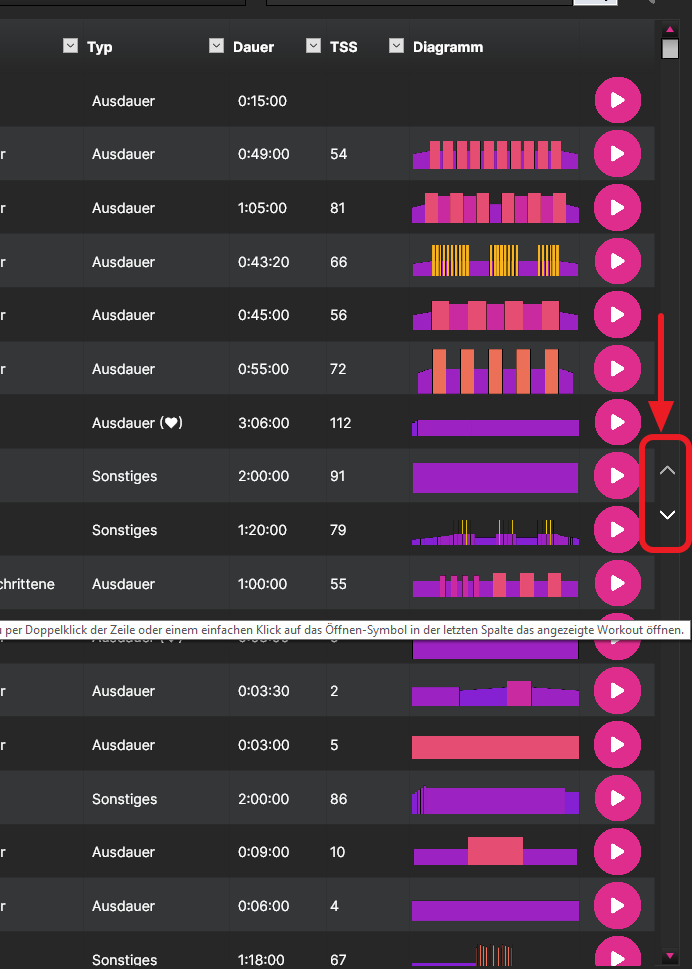Select the diagram of the 1:05:00 workout
This screenshot has height=969, width=692.
click(x=496, y=208)
